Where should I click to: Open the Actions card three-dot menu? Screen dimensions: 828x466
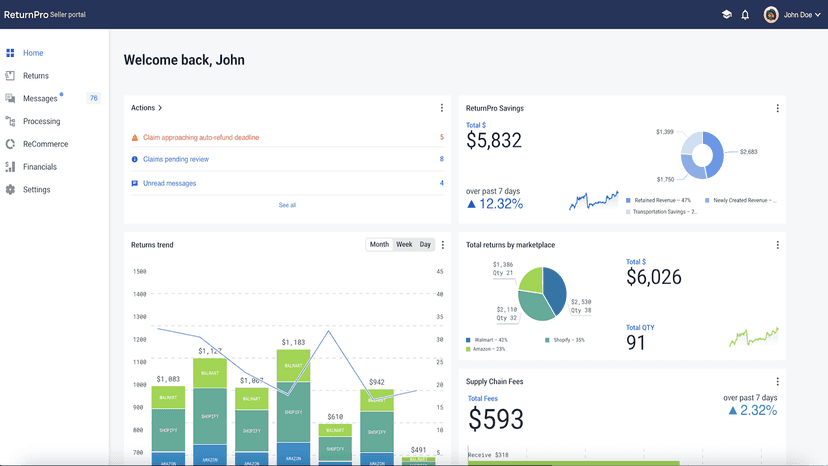(442, 108)
